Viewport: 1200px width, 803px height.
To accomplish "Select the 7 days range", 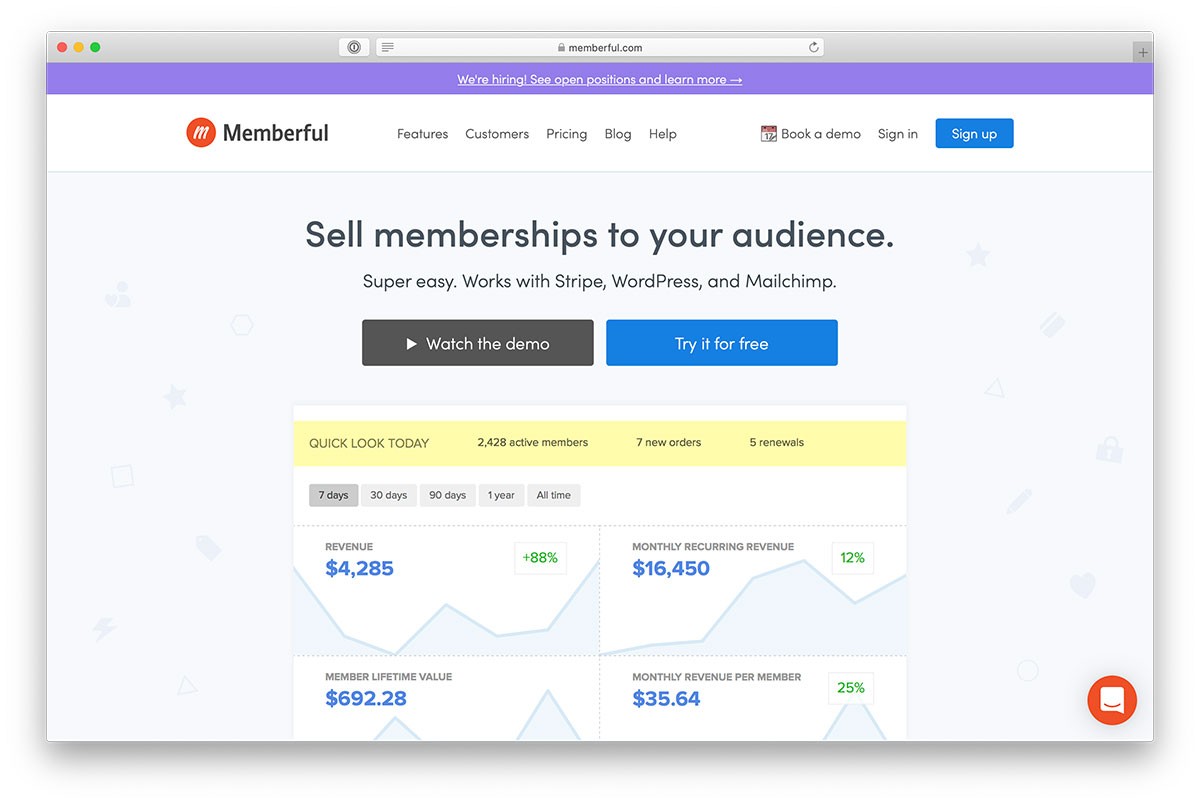I will (333, 495).
